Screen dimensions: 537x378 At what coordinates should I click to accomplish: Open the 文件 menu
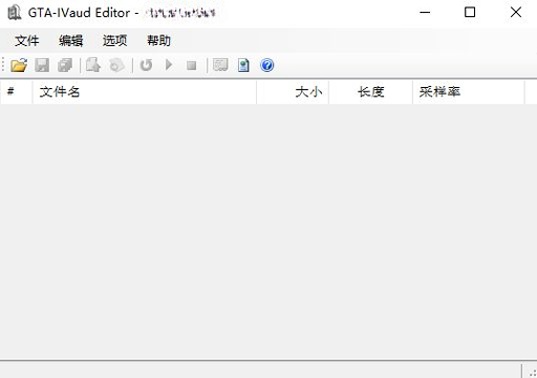pos(27,41)
